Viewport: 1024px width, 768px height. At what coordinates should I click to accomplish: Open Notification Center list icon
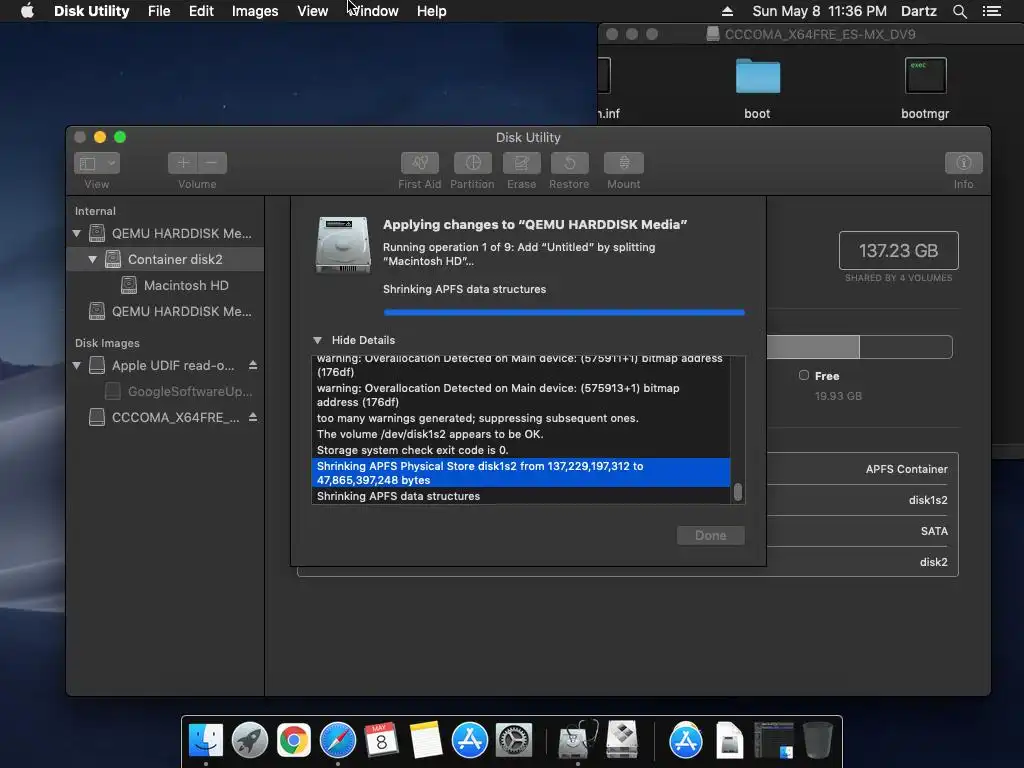tap(991, 11)
